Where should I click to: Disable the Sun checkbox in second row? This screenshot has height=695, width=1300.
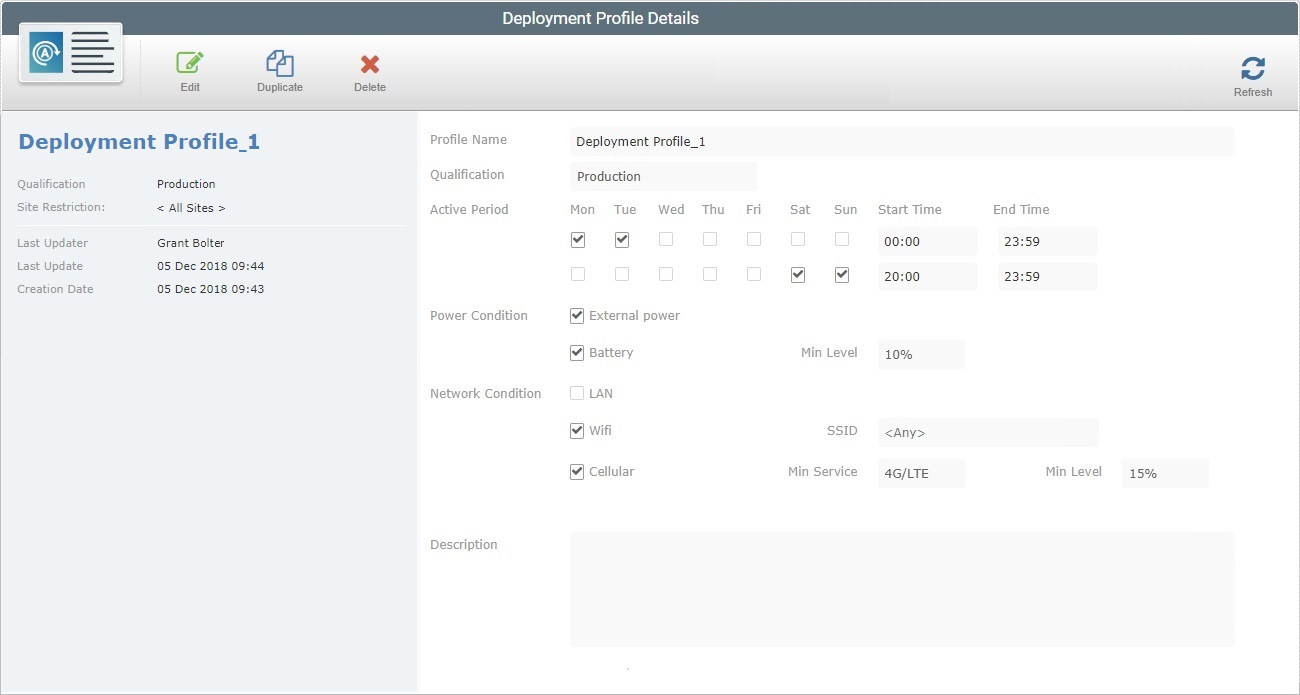(x=841, y=274)
